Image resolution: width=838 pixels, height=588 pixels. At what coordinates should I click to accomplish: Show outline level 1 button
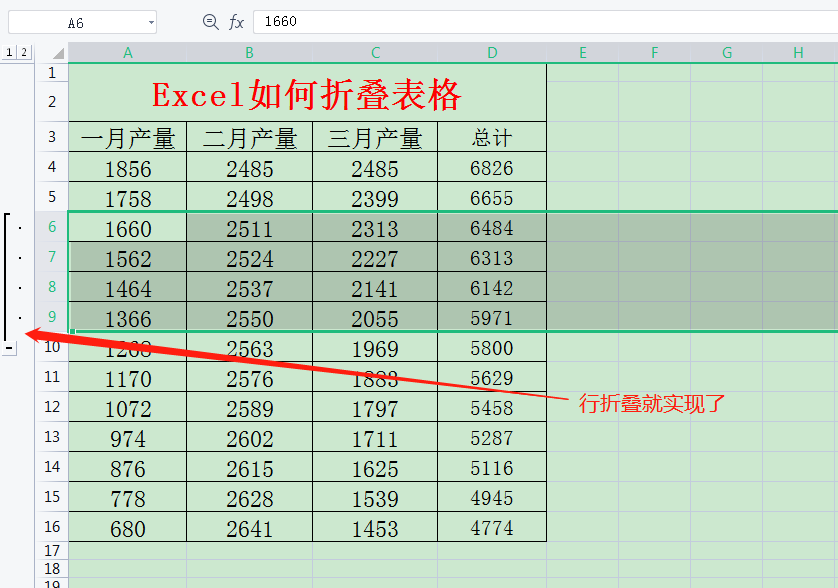(9, 52)
